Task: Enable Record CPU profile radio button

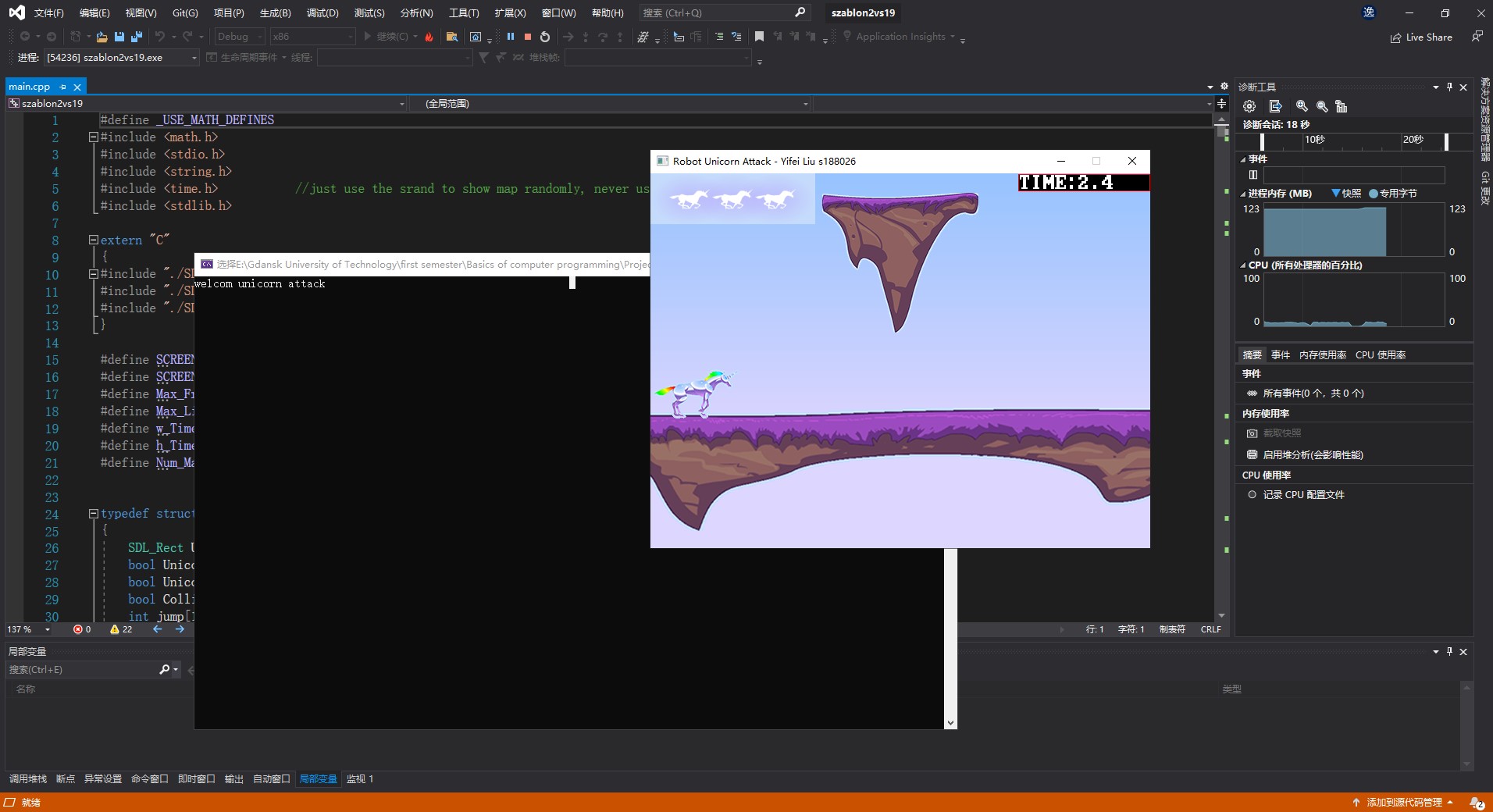Action: tap(1252, 494)
